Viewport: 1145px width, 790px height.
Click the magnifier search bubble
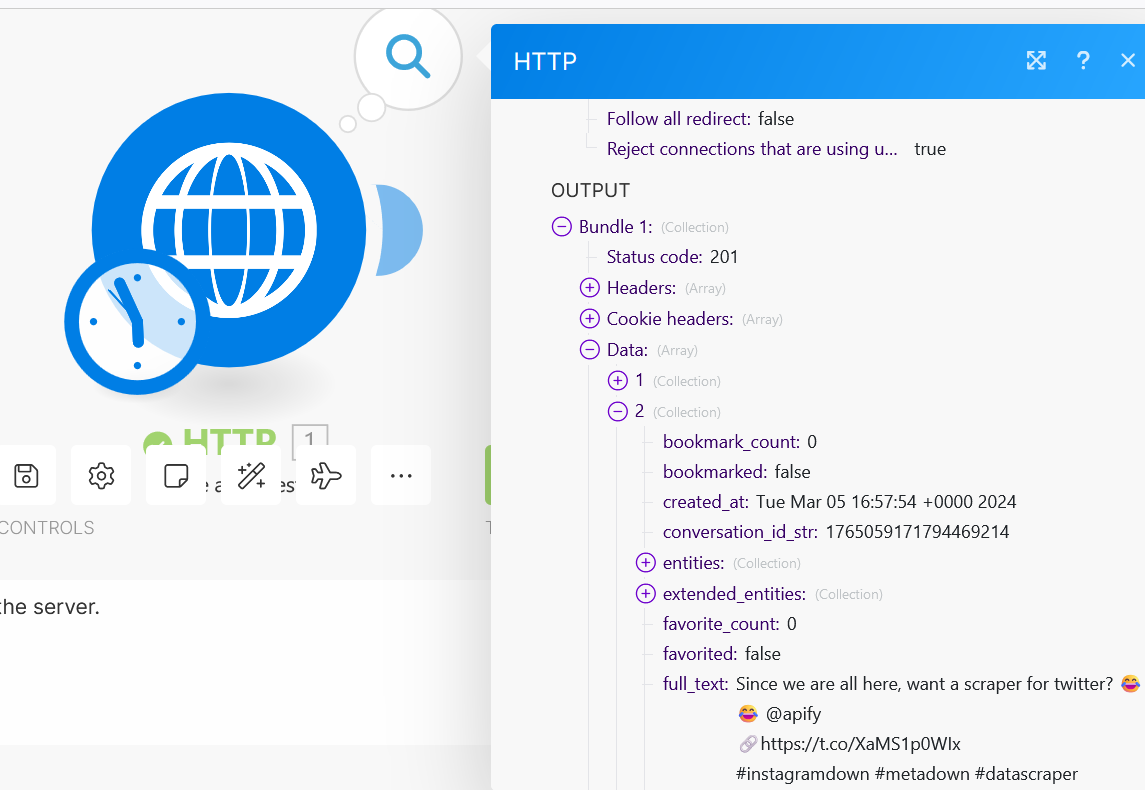pos(408,57)
